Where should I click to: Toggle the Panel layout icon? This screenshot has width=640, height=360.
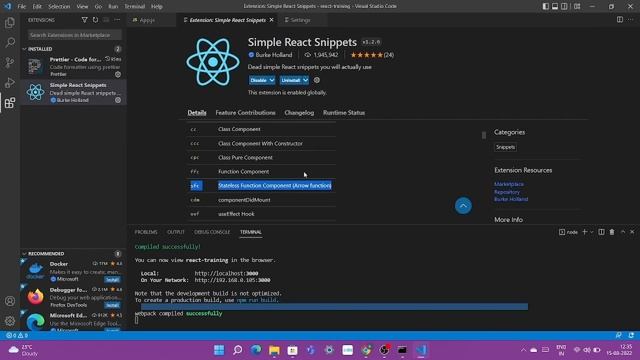555,6
